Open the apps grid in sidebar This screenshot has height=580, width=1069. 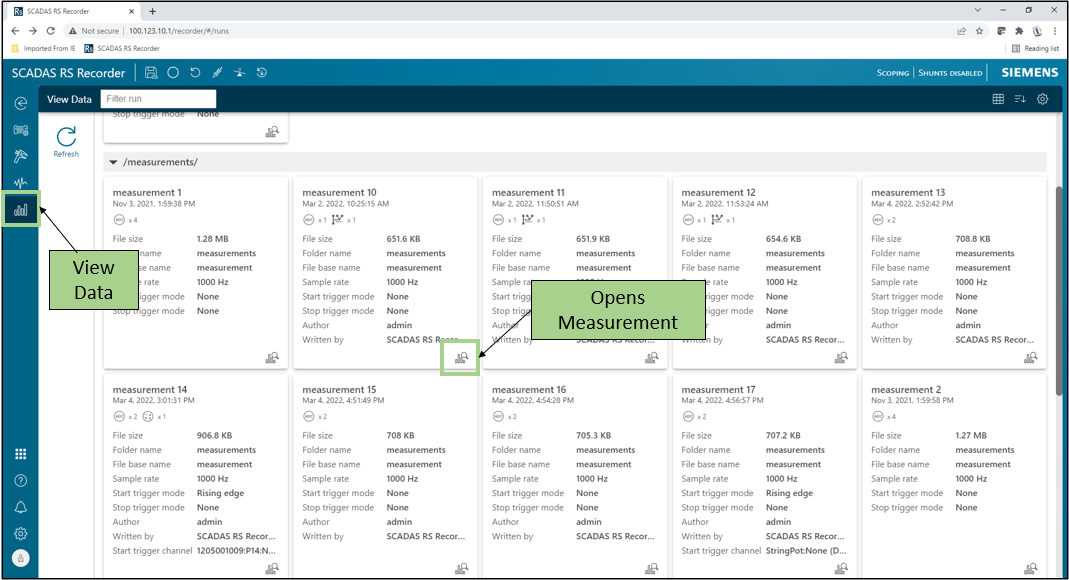20,454
